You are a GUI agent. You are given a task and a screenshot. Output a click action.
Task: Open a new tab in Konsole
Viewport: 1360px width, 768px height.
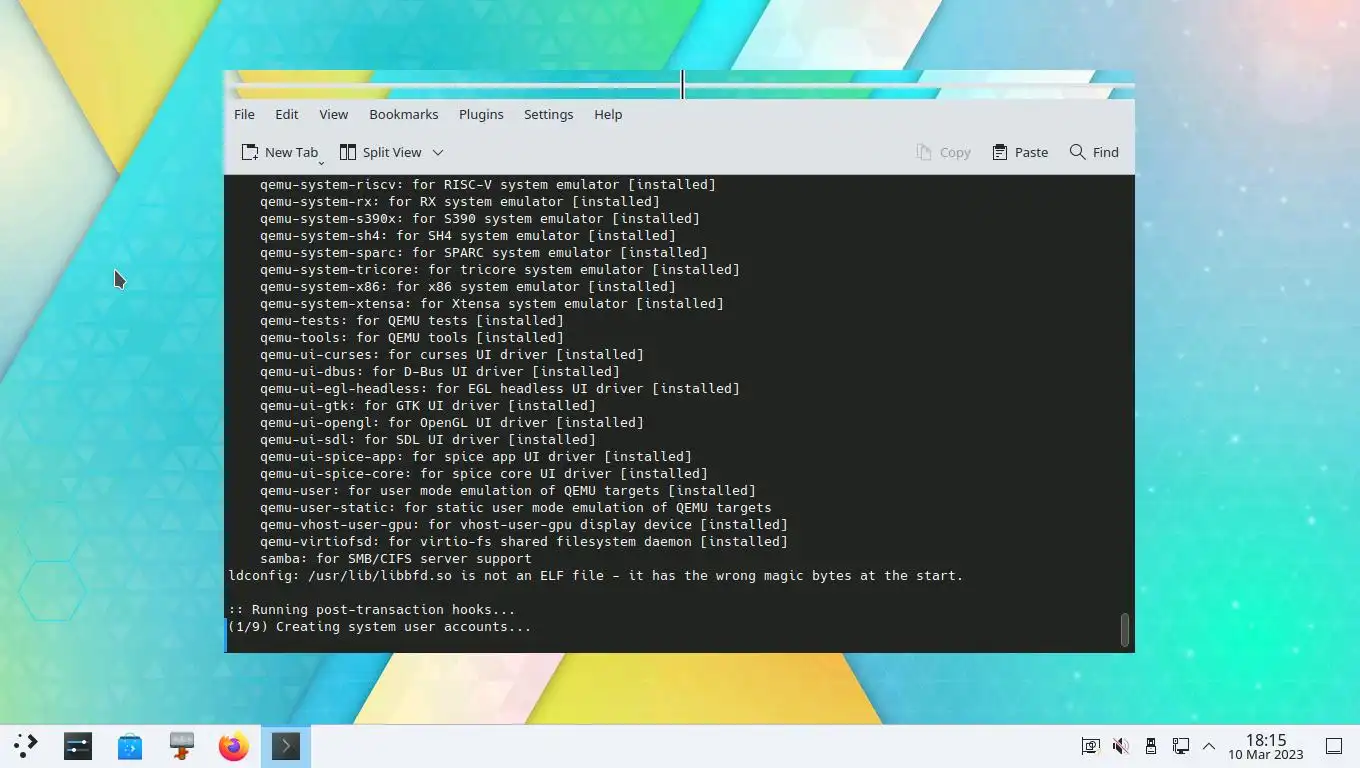click(280, 152)
